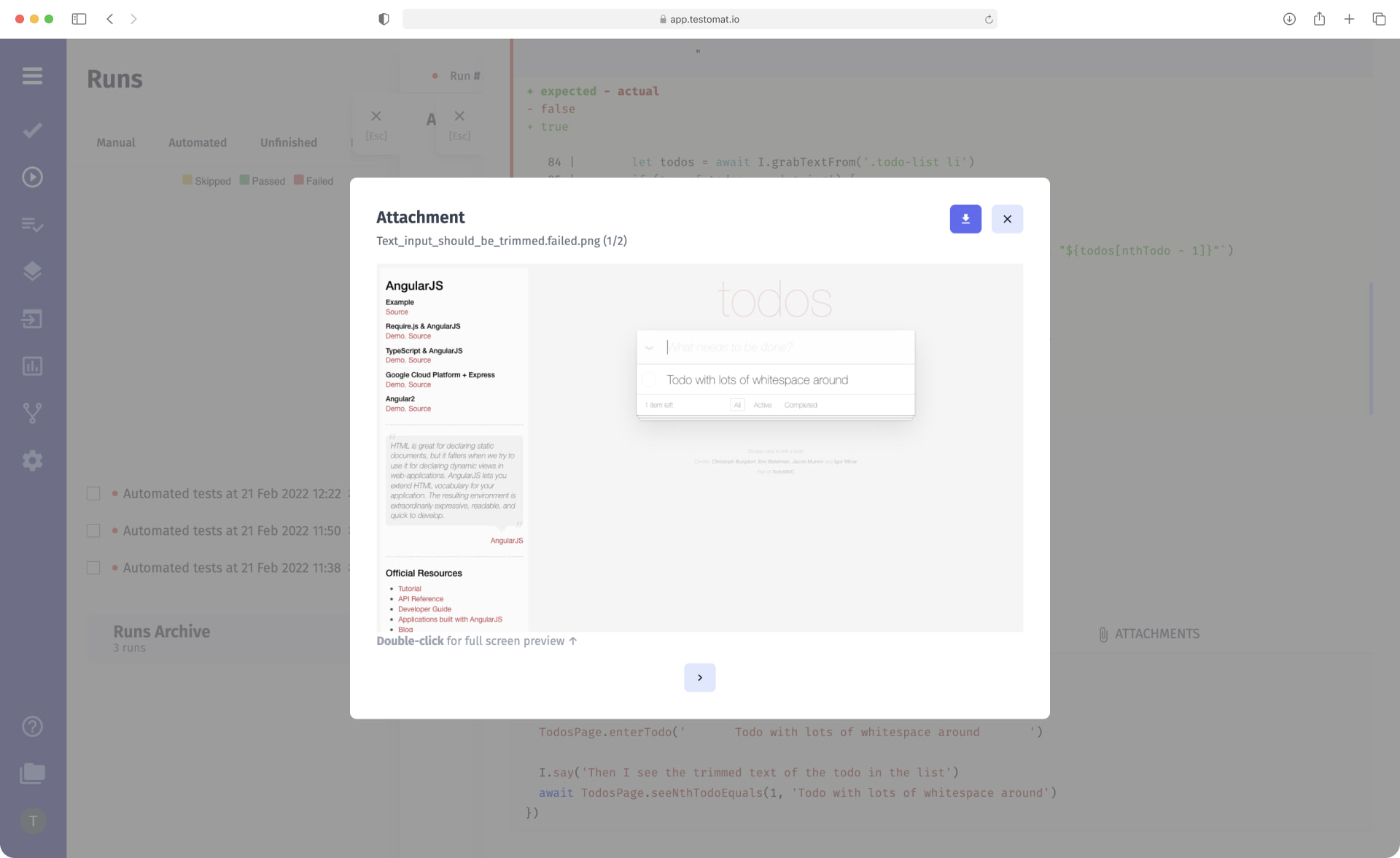Open Automated tests at 21 Feb 2022 12:22
The width and height of the screenshot is (1400, 858).
click(231, 494)
